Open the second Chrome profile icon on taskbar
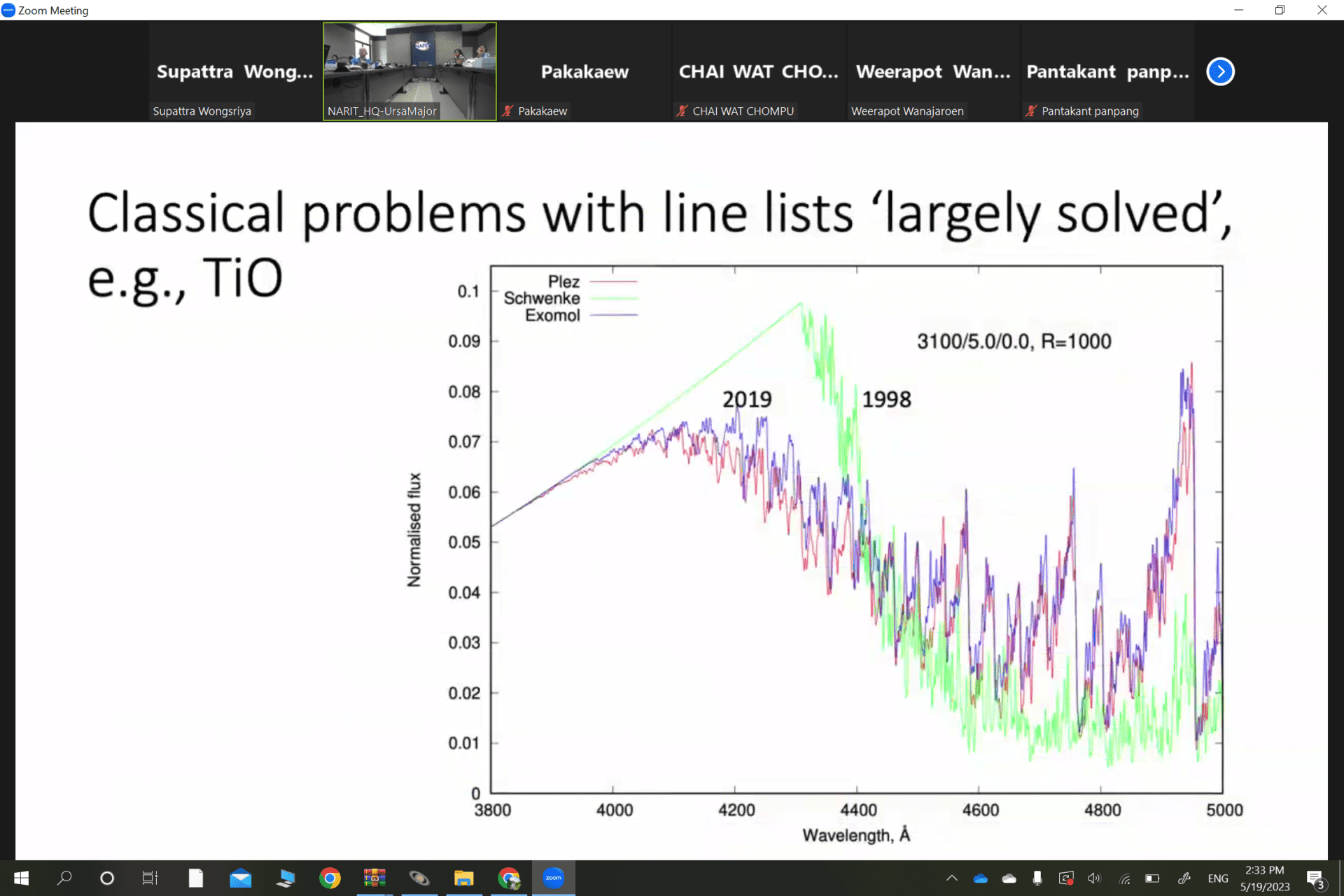 point(509,878)
